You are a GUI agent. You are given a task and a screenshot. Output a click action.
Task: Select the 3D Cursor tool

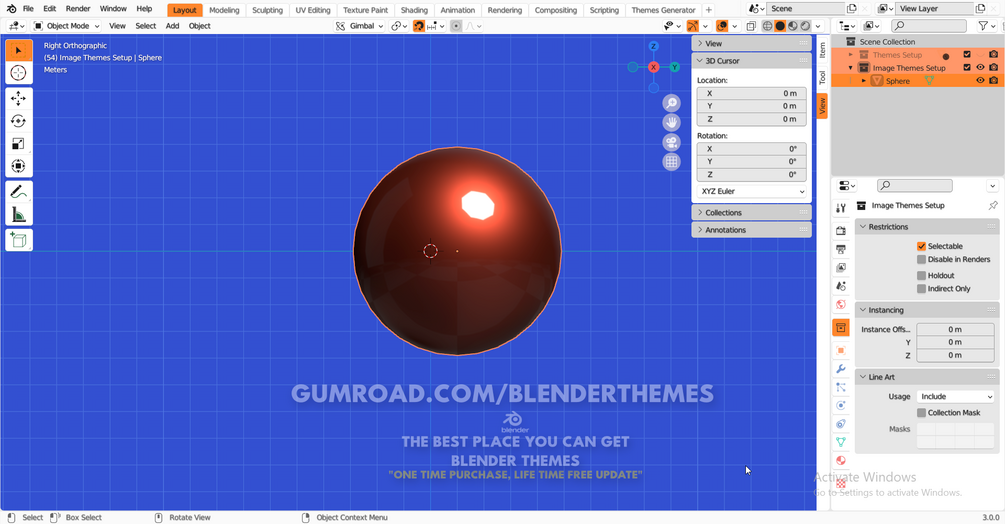coord(19,73)
